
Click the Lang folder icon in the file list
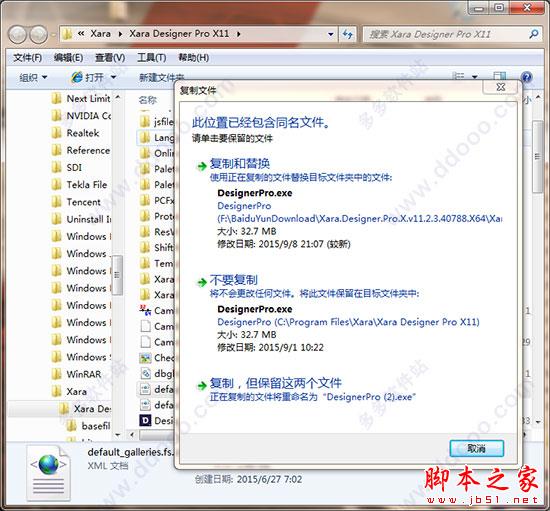pyautogui.click(x=145, y=137)
